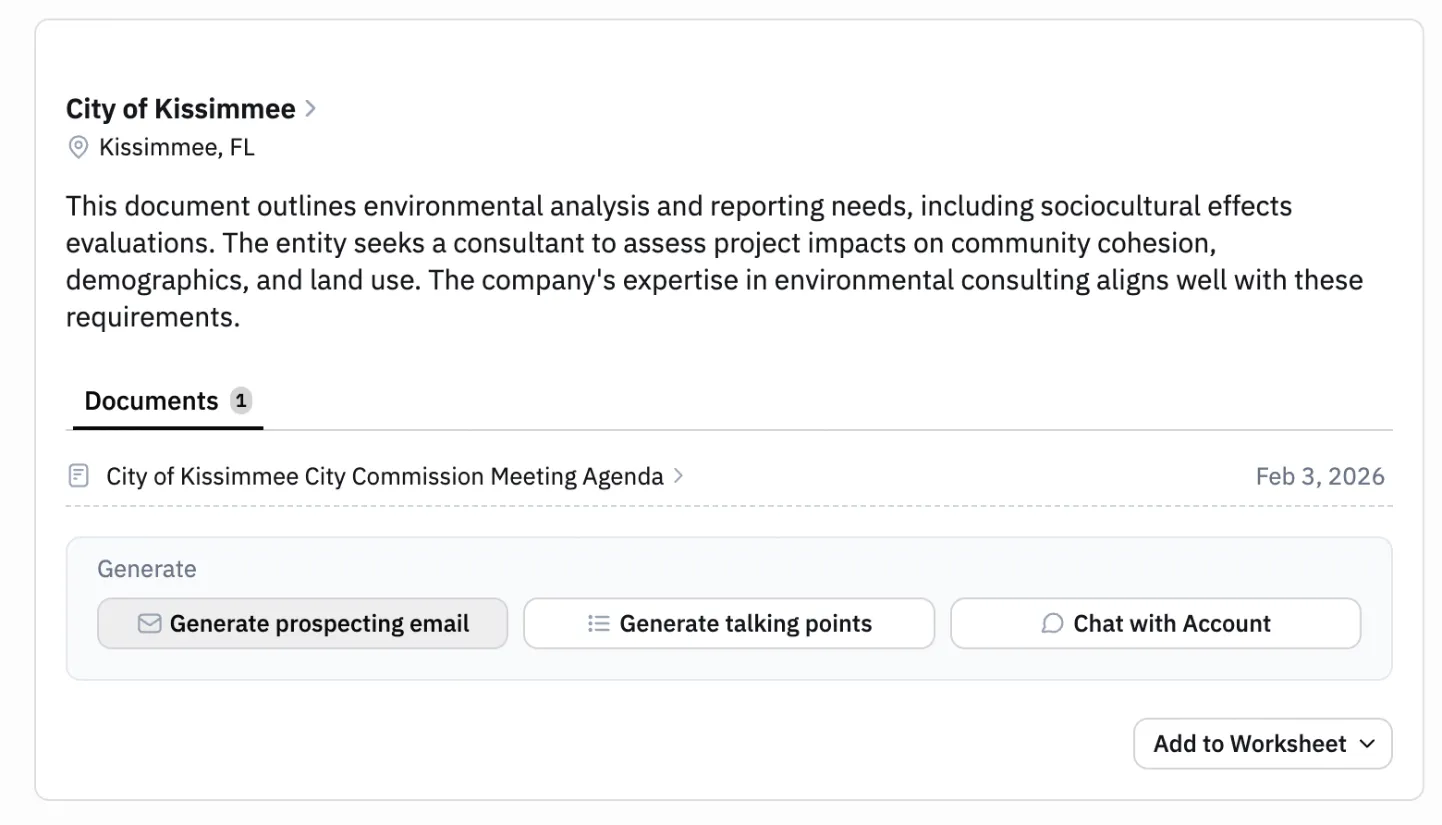Click Generate talking points button

(729, 624)
